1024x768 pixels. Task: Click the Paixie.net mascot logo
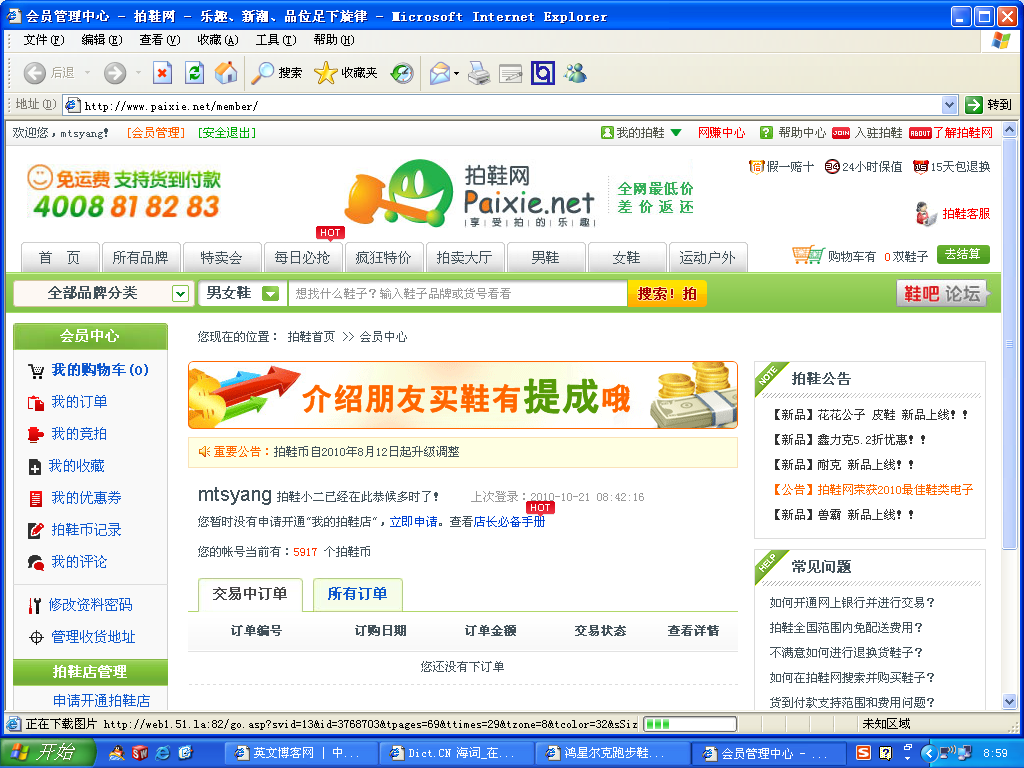(399, 193)
